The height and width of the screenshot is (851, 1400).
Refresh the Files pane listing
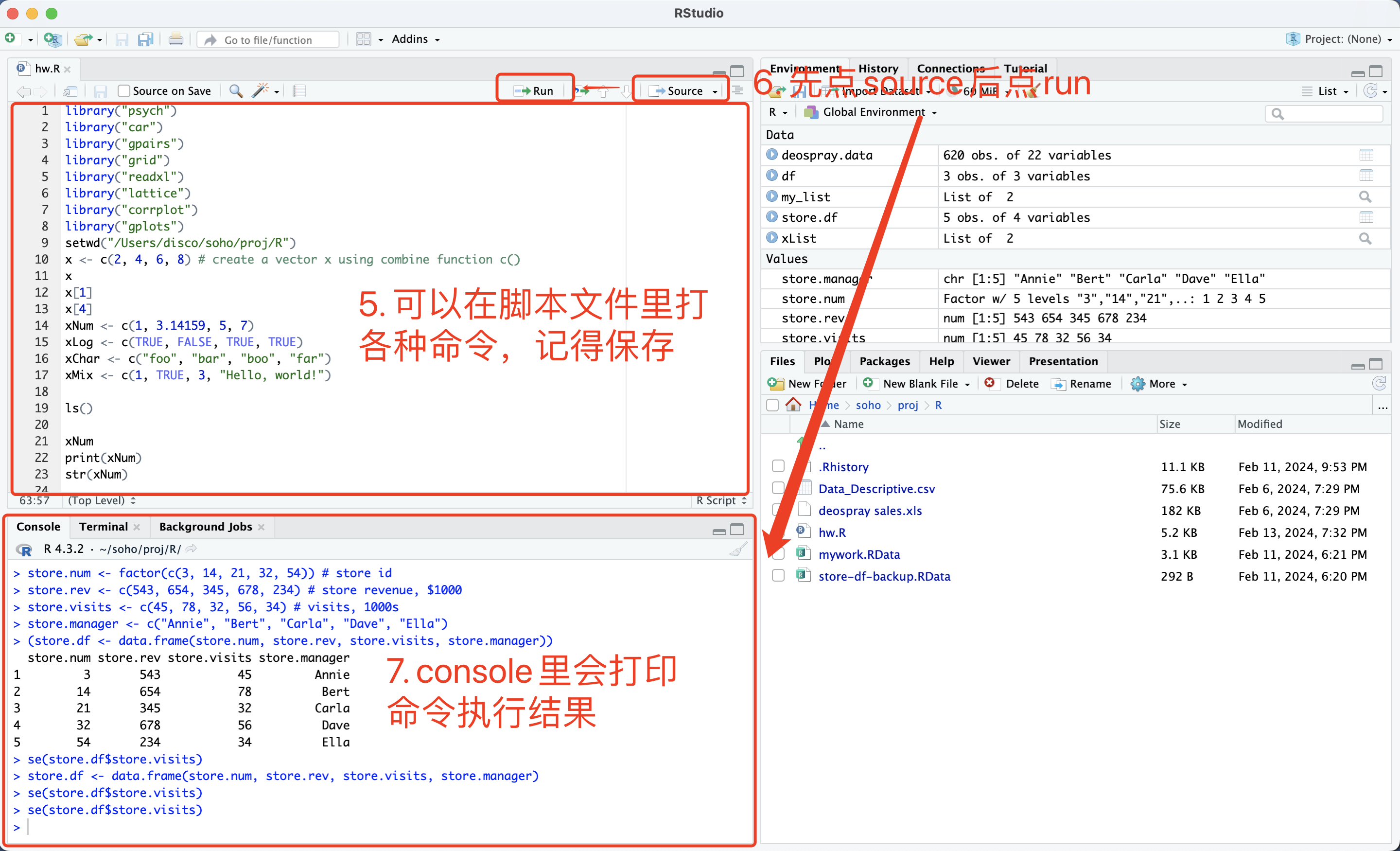[x=1379, y=384]
